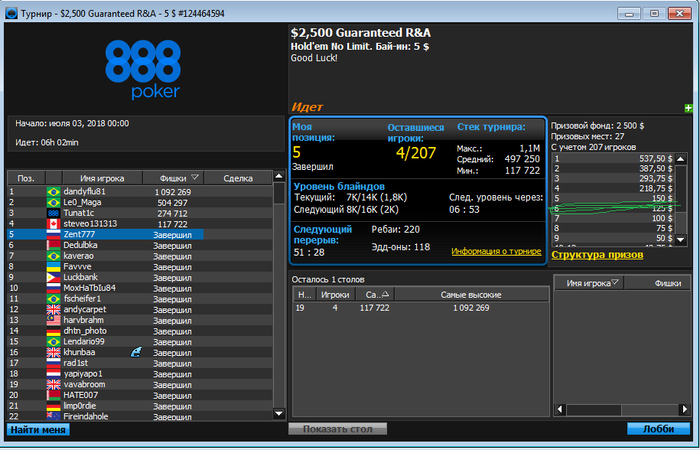Click the prize list scroll down arrow
700x450 pixels.
pyautogui.click(x=680, y=240)
